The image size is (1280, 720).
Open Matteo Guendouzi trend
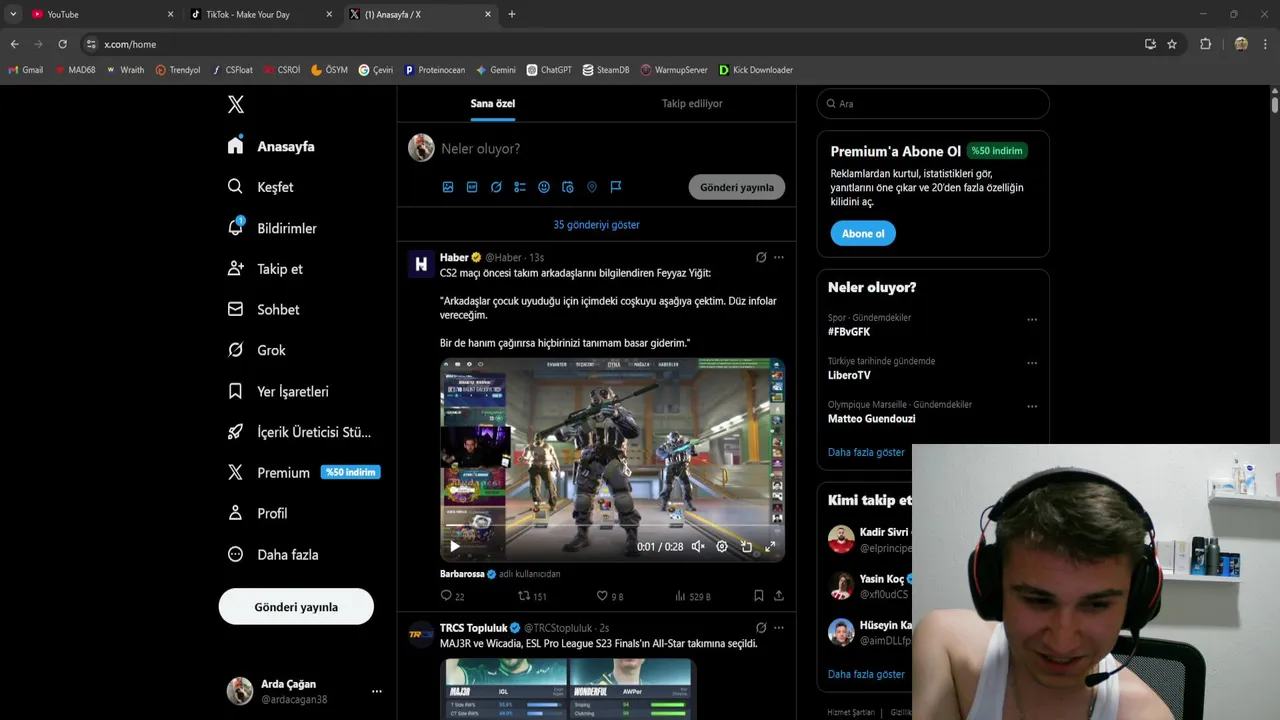871,419
